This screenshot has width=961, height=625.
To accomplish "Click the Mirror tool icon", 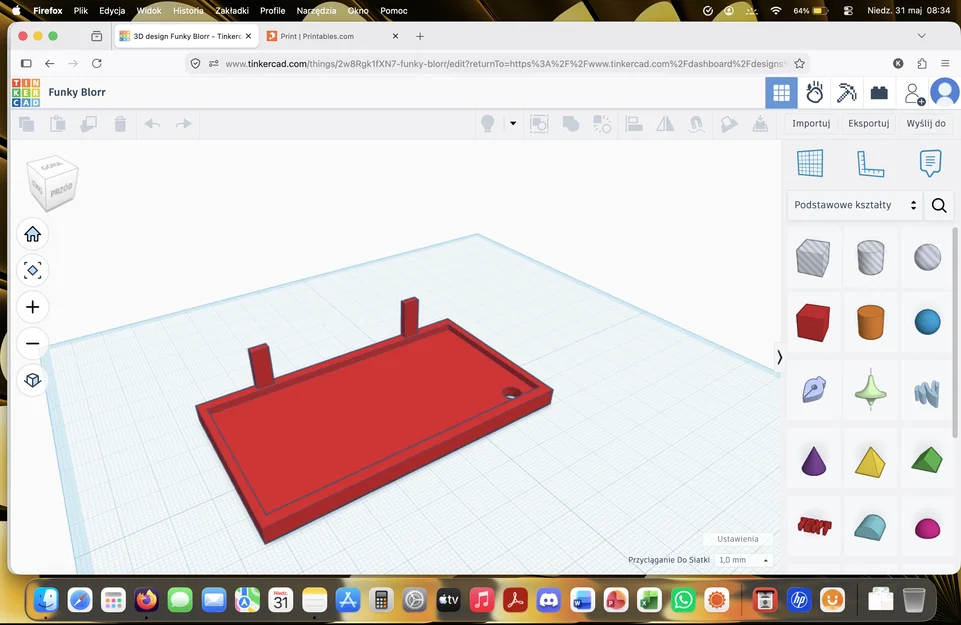I will pos(665,124).
